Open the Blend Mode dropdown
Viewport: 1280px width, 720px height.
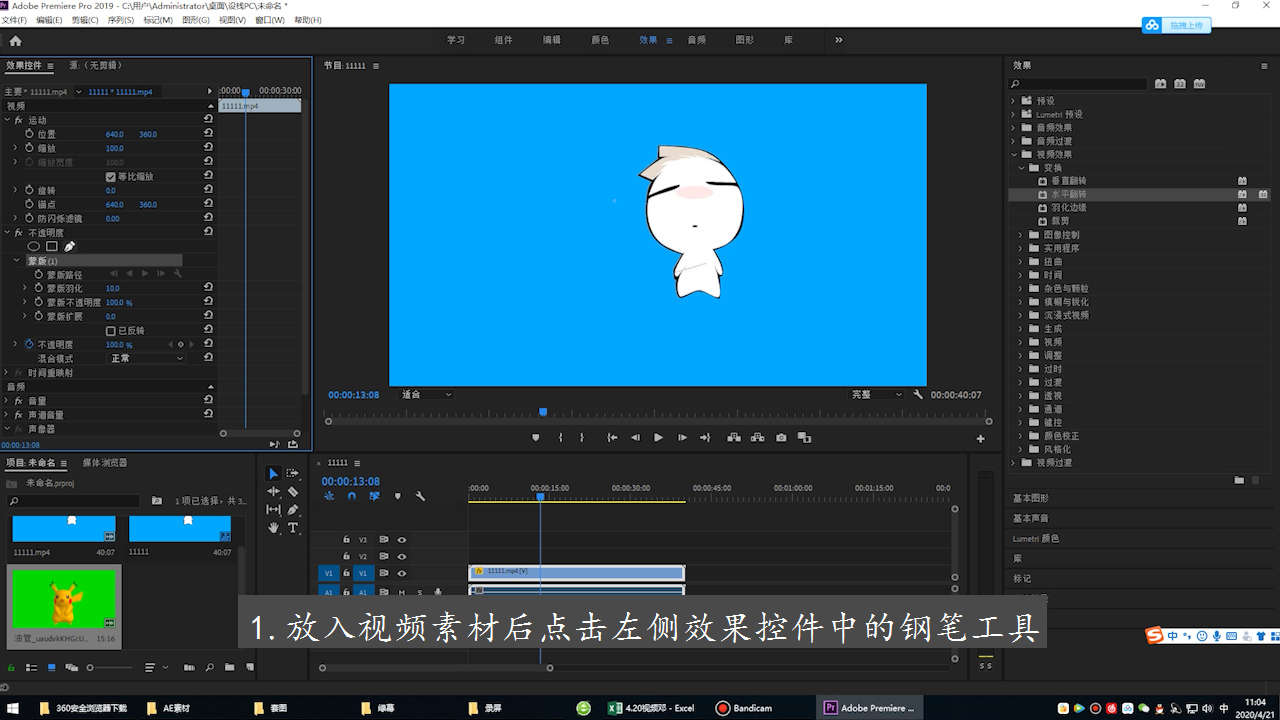147,358
